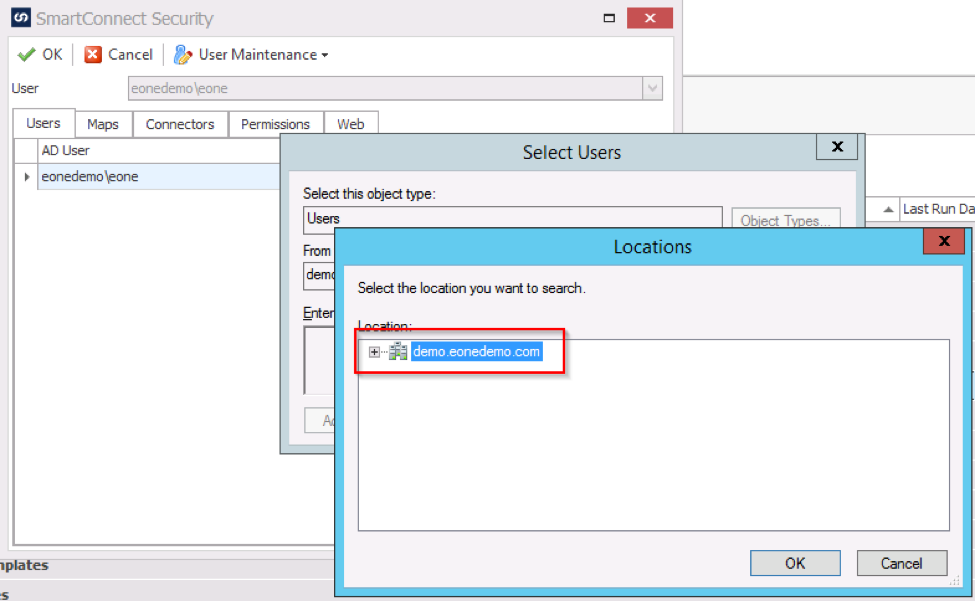
Task: Click Cancel in the Locations dialog
Action: click(x=902, y=563)
